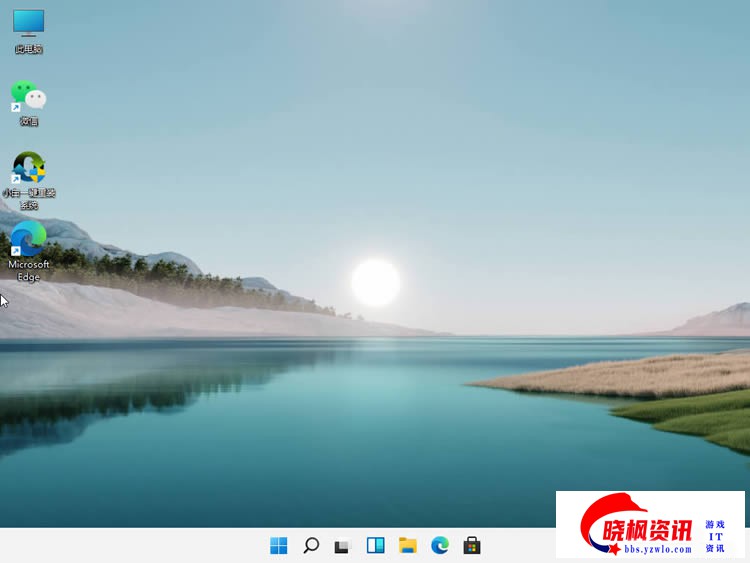Open the taskbar Search magnifier

coord(311,545)
